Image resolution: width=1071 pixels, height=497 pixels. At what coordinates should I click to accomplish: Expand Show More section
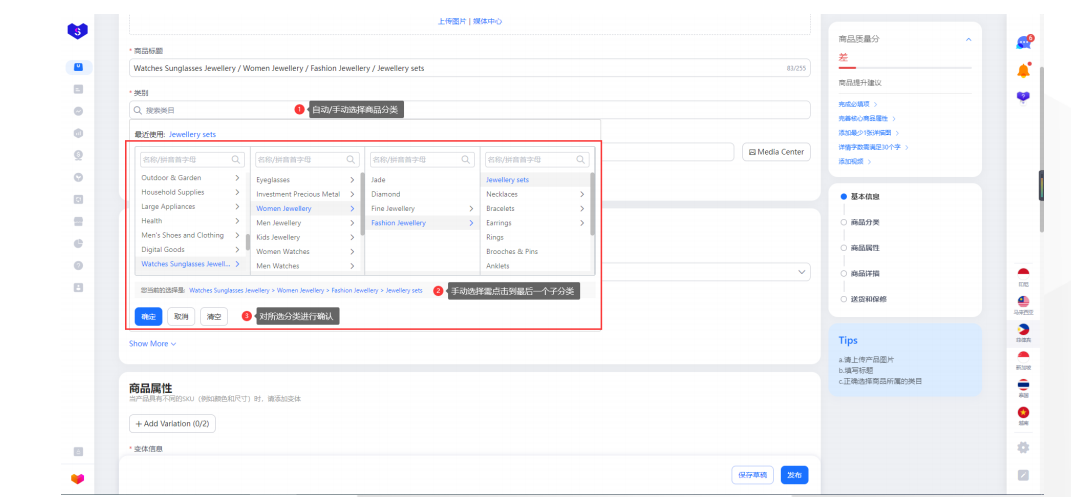[152, 343]
